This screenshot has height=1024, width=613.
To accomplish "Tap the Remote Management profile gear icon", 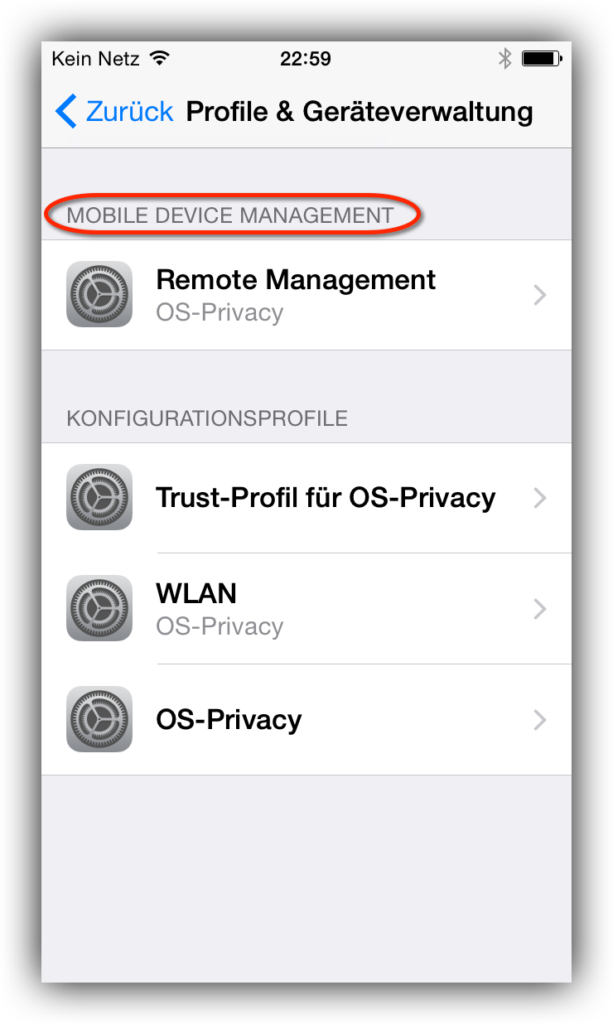I will [x=99, y=295].
